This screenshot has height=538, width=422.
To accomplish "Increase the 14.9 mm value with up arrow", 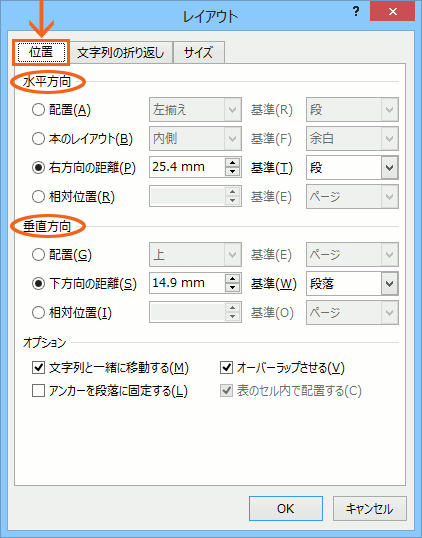I will pyautogui.click(x=233, y=279).
